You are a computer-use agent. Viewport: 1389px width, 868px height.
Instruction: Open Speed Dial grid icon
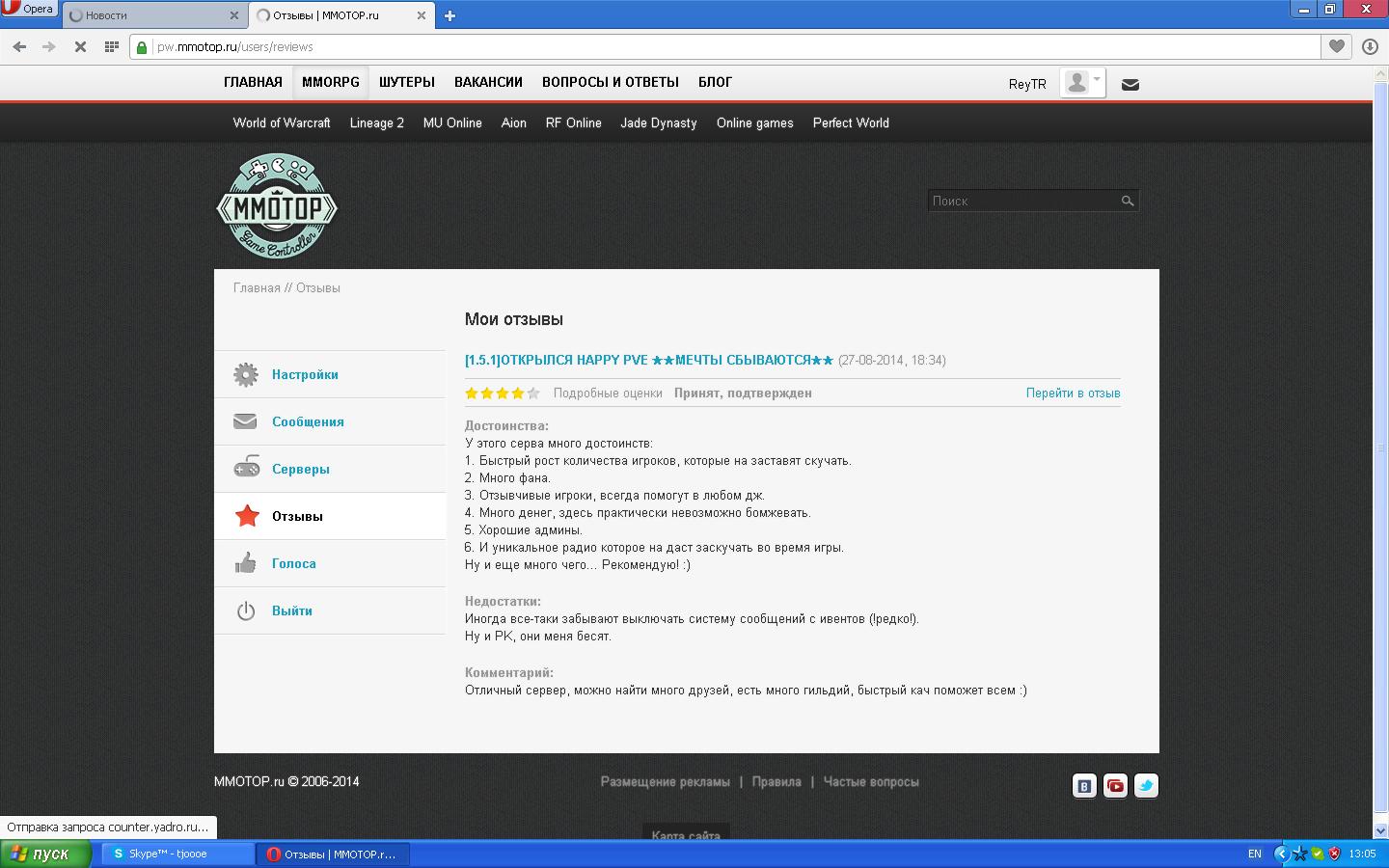[111, 46]
